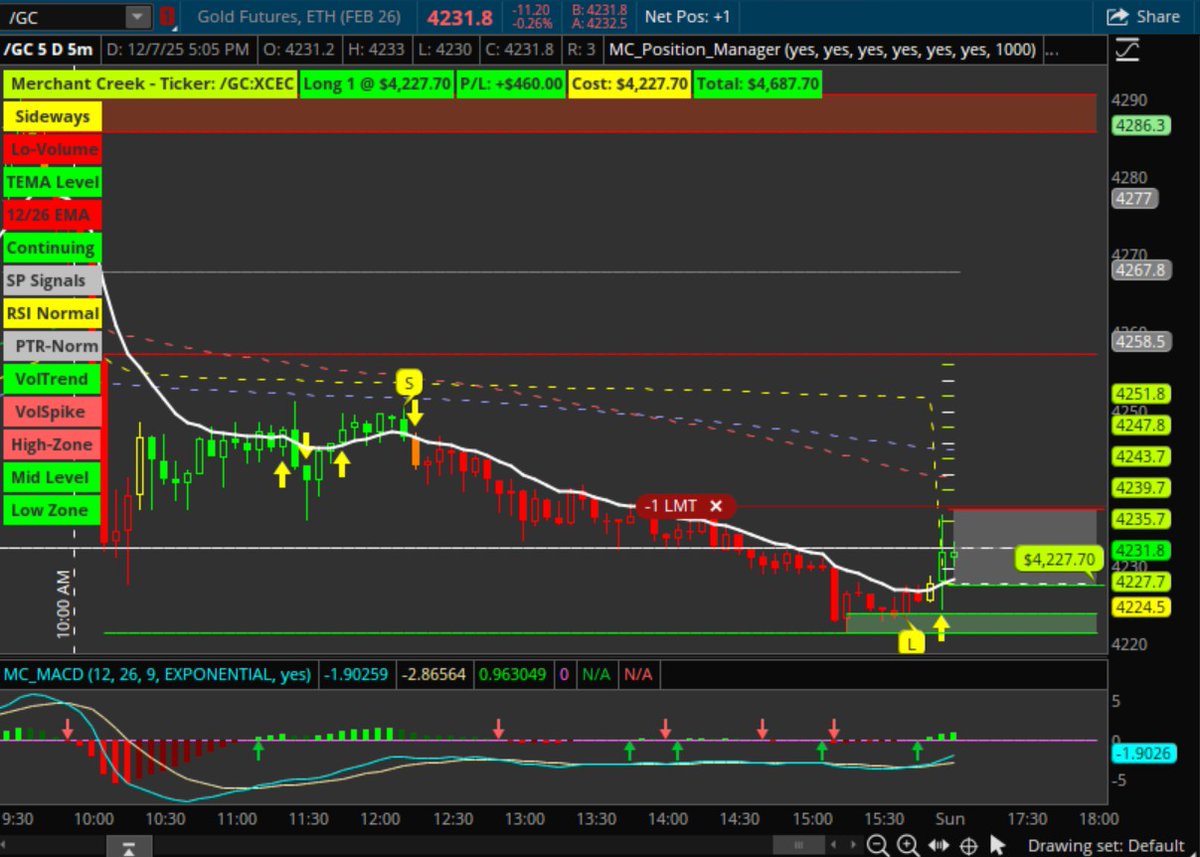The width and height of the screenshot is (1200, 857).
Task: Click the -1.9026 MACD axis value
Action: [1142, 755]
